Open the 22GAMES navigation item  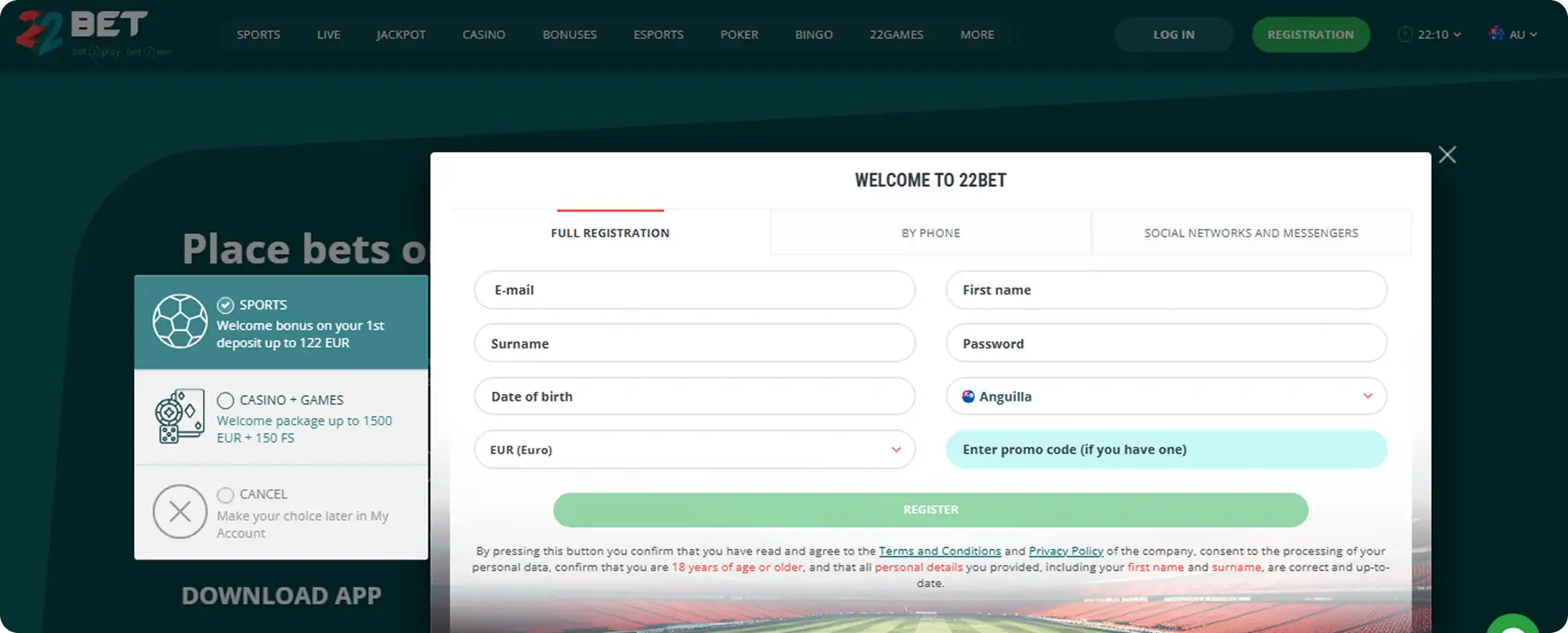pyautogui.click(x=896, y=35)
